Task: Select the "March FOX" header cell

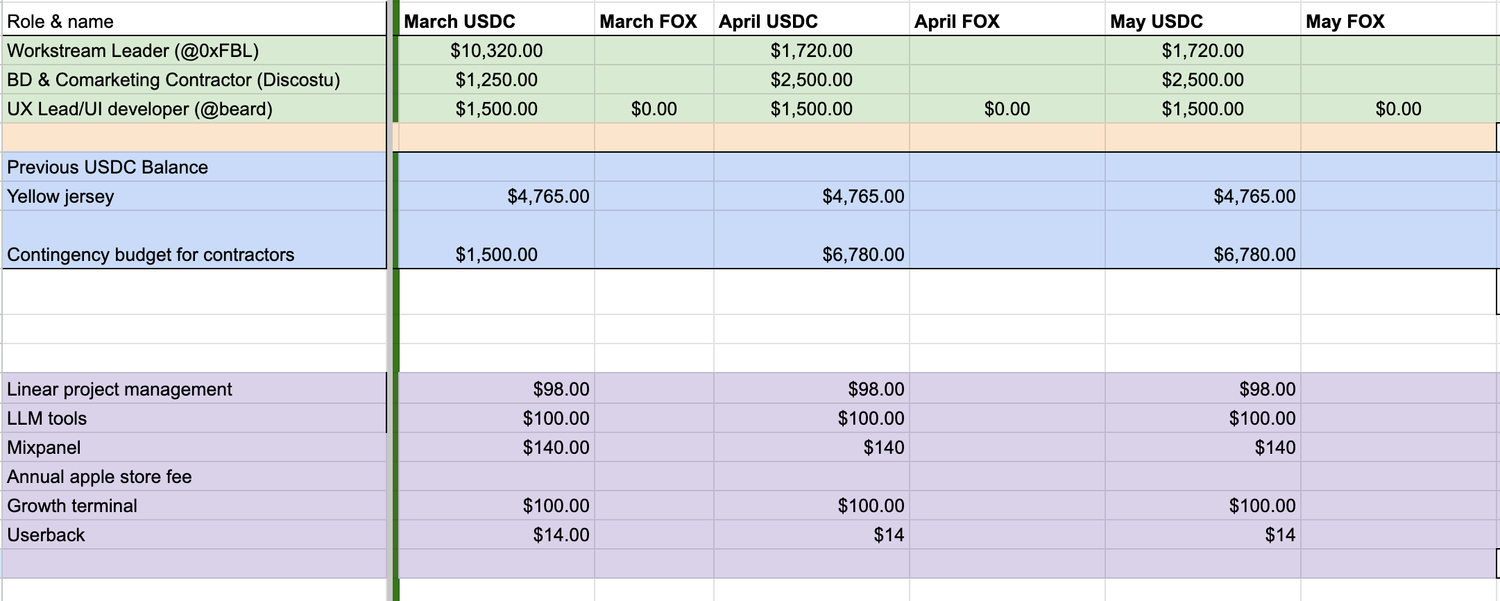Action: click(x=648, y=21)
